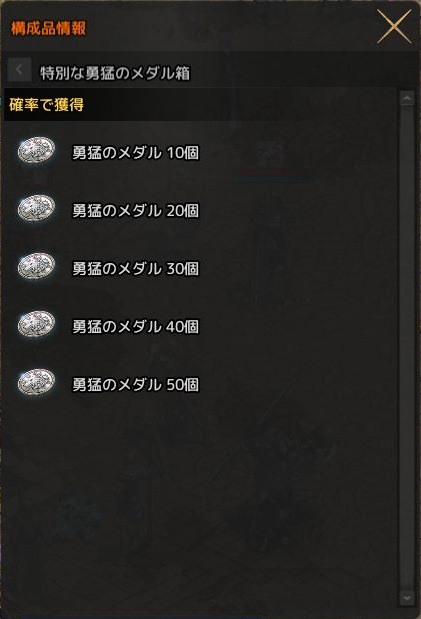This screenshot has width=421, height=619.
Task: Click the medal icon for 30個 reward
Action: coord(36,266)
